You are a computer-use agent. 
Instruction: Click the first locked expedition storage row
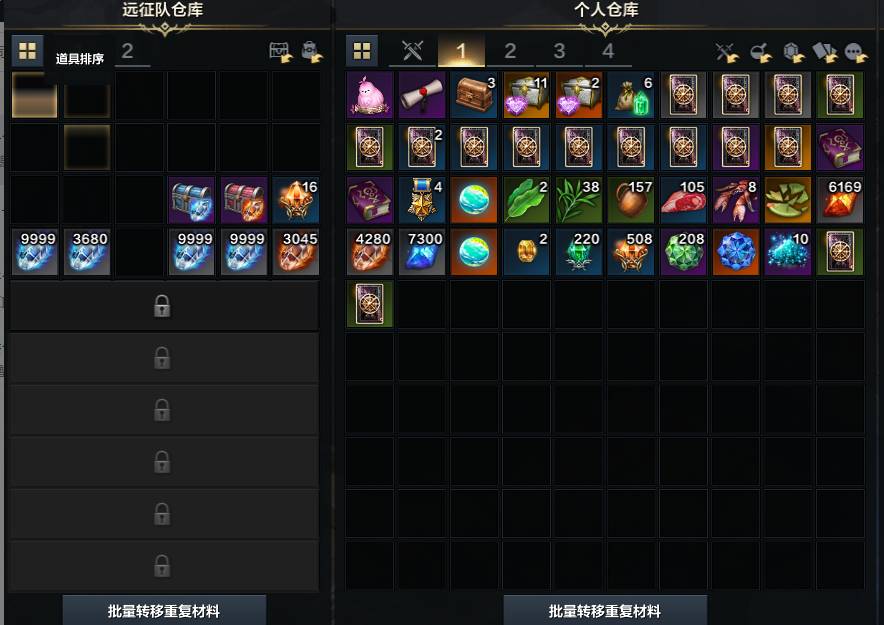[x=164, y=306]
